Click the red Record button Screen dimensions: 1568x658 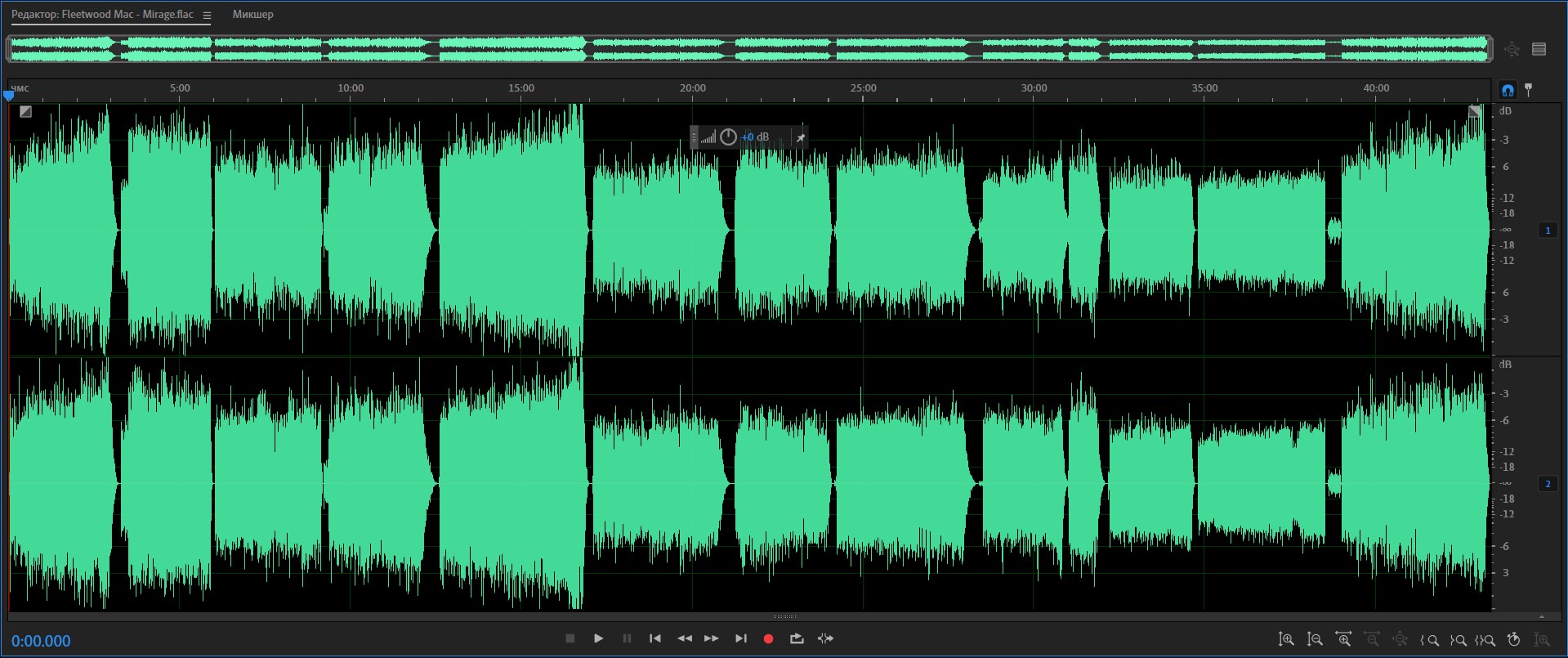(x=768, y=638)
